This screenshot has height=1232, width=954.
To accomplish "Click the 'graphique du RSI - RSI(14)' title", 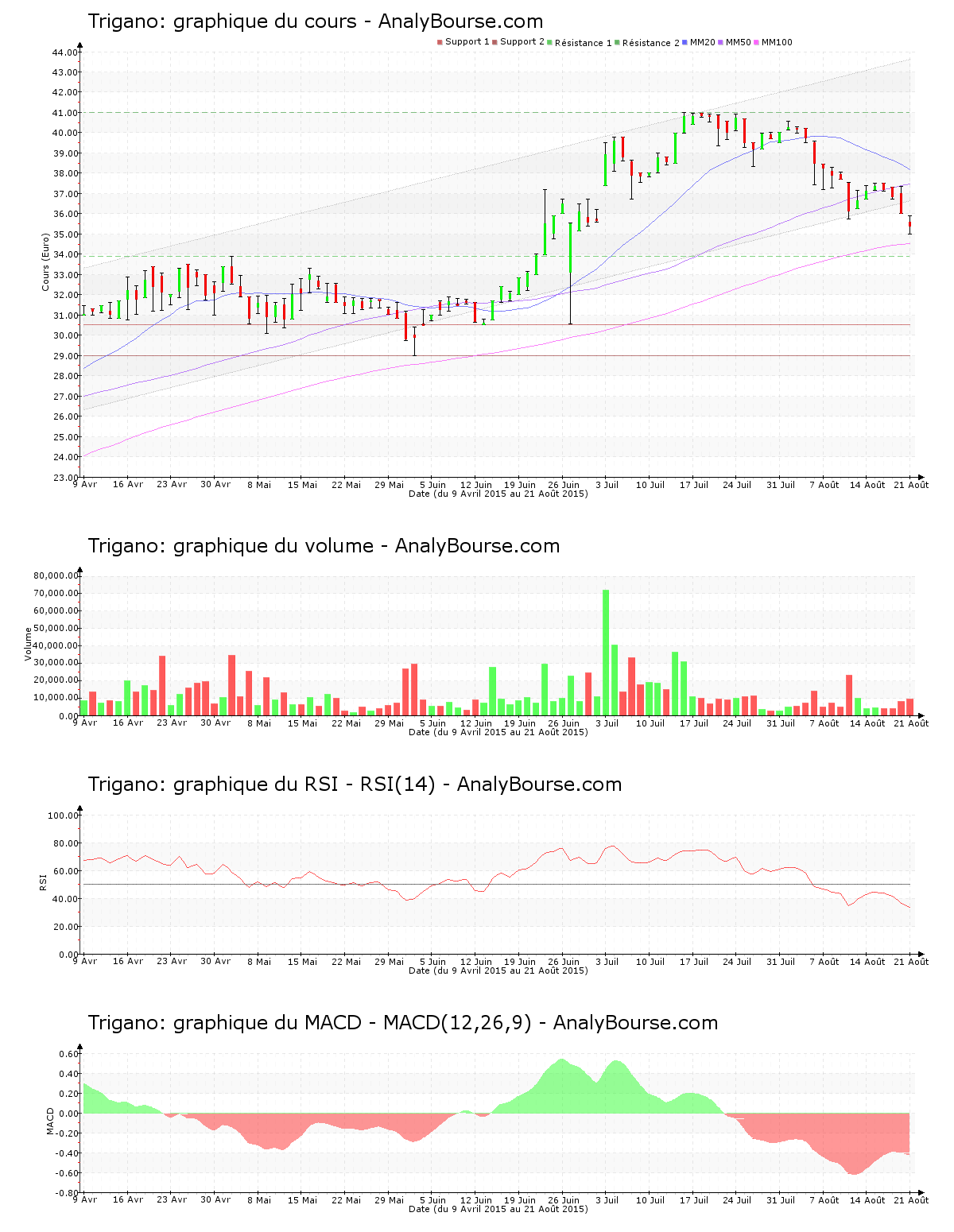I will (x=304, y=785).
